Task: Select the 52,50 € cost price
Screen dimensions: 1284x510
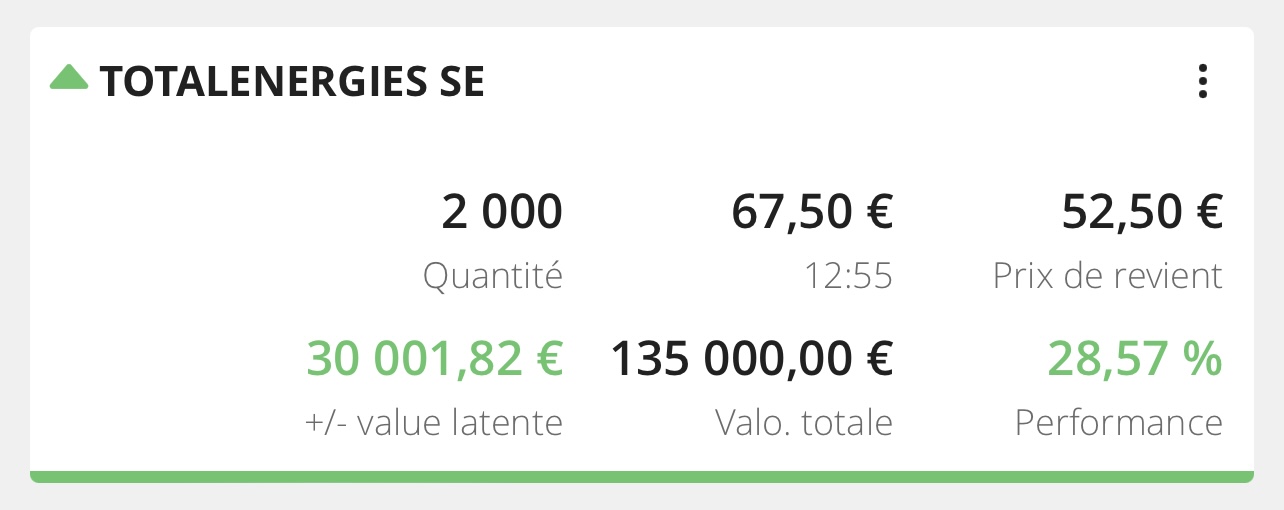Action: pyautogui.click(x=1142, y=212)
